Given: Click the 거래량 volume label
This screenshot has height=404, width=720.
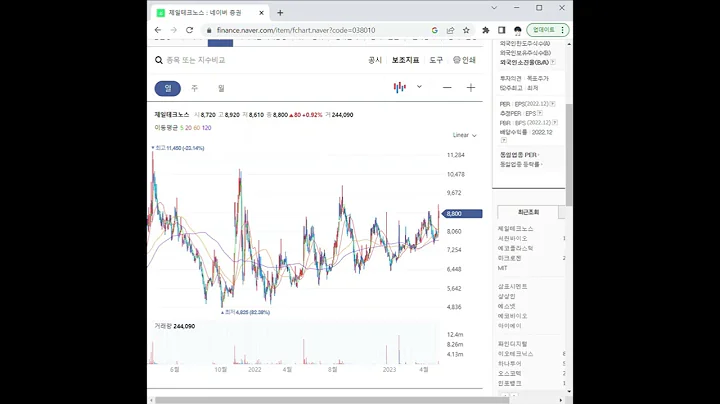Looking at the screenshot, I should pyautogui.click(x=161, y=326).
